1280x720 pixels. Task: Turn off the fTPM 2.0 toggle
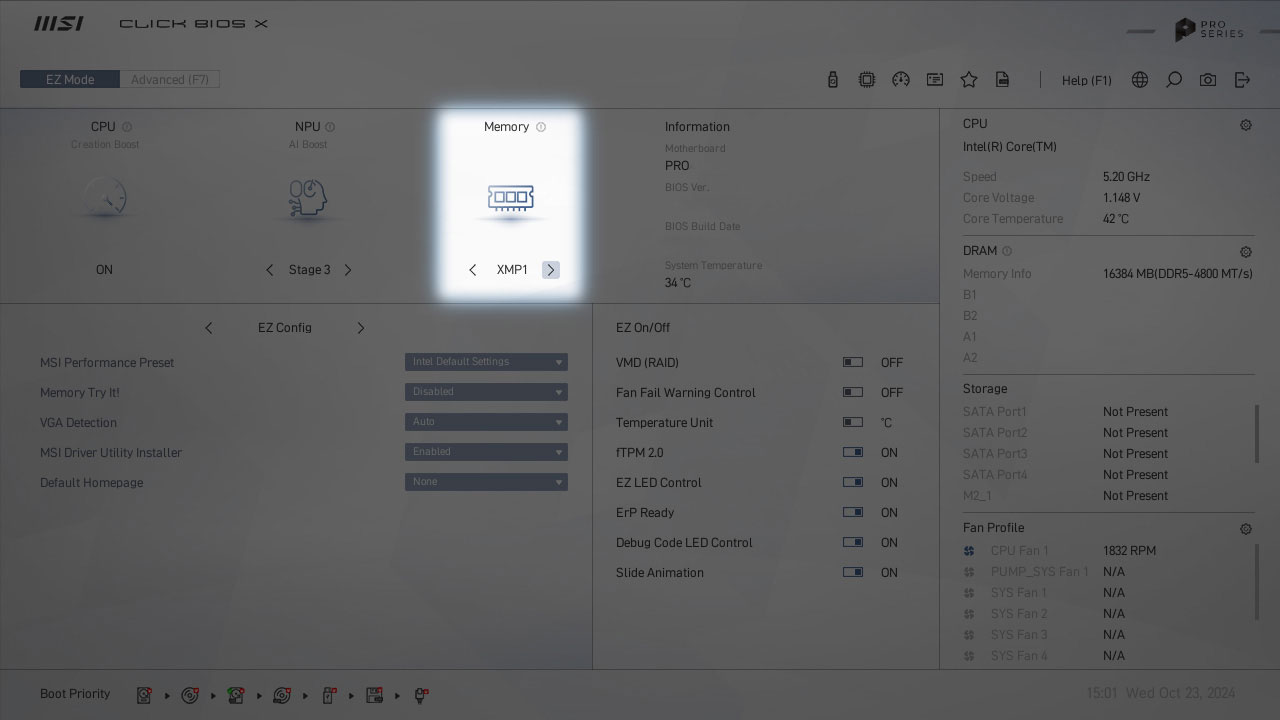point(852,453)
